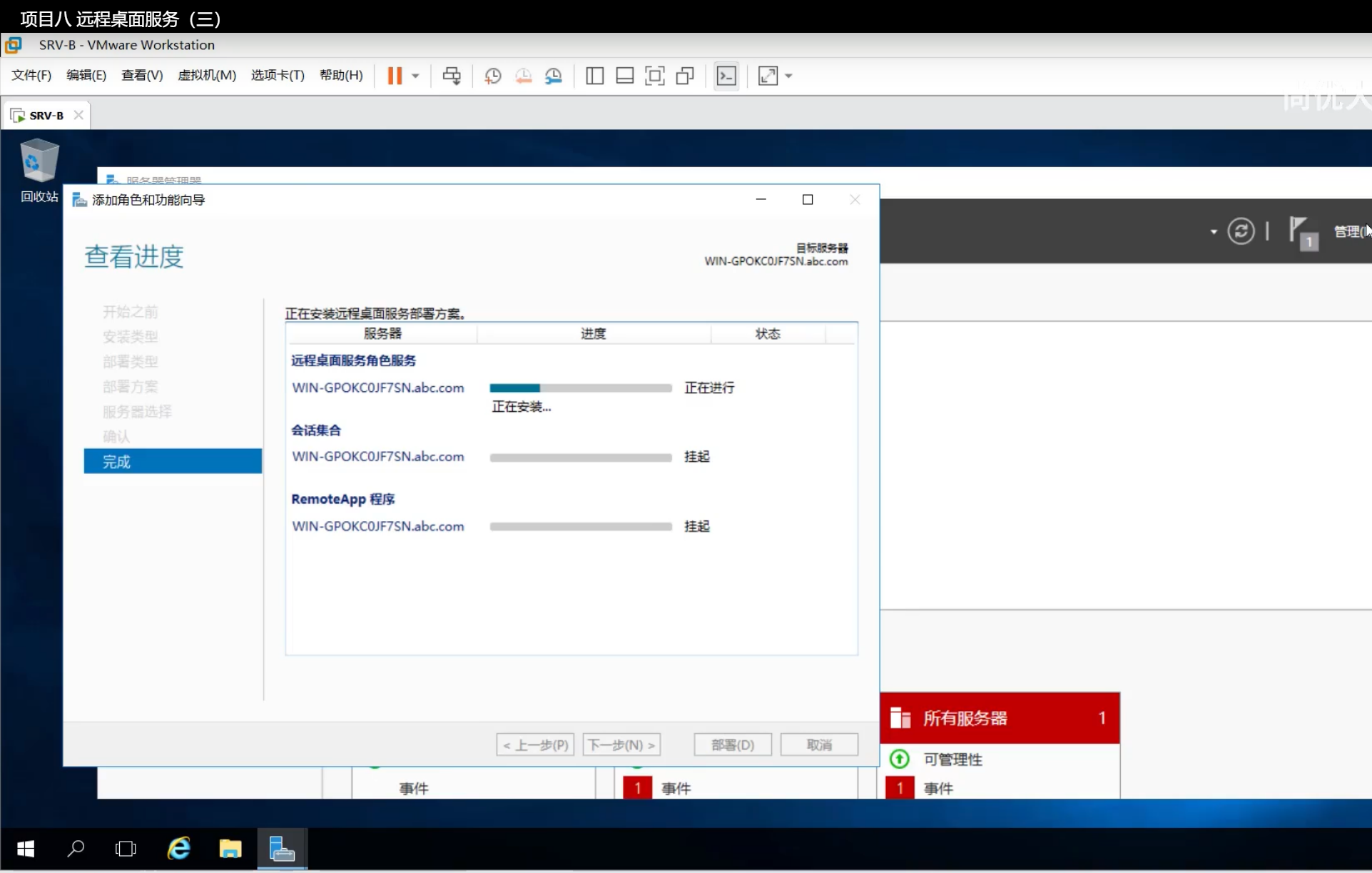
Task: Switch to Unity mode icon
Action: [x=685, y=76]
